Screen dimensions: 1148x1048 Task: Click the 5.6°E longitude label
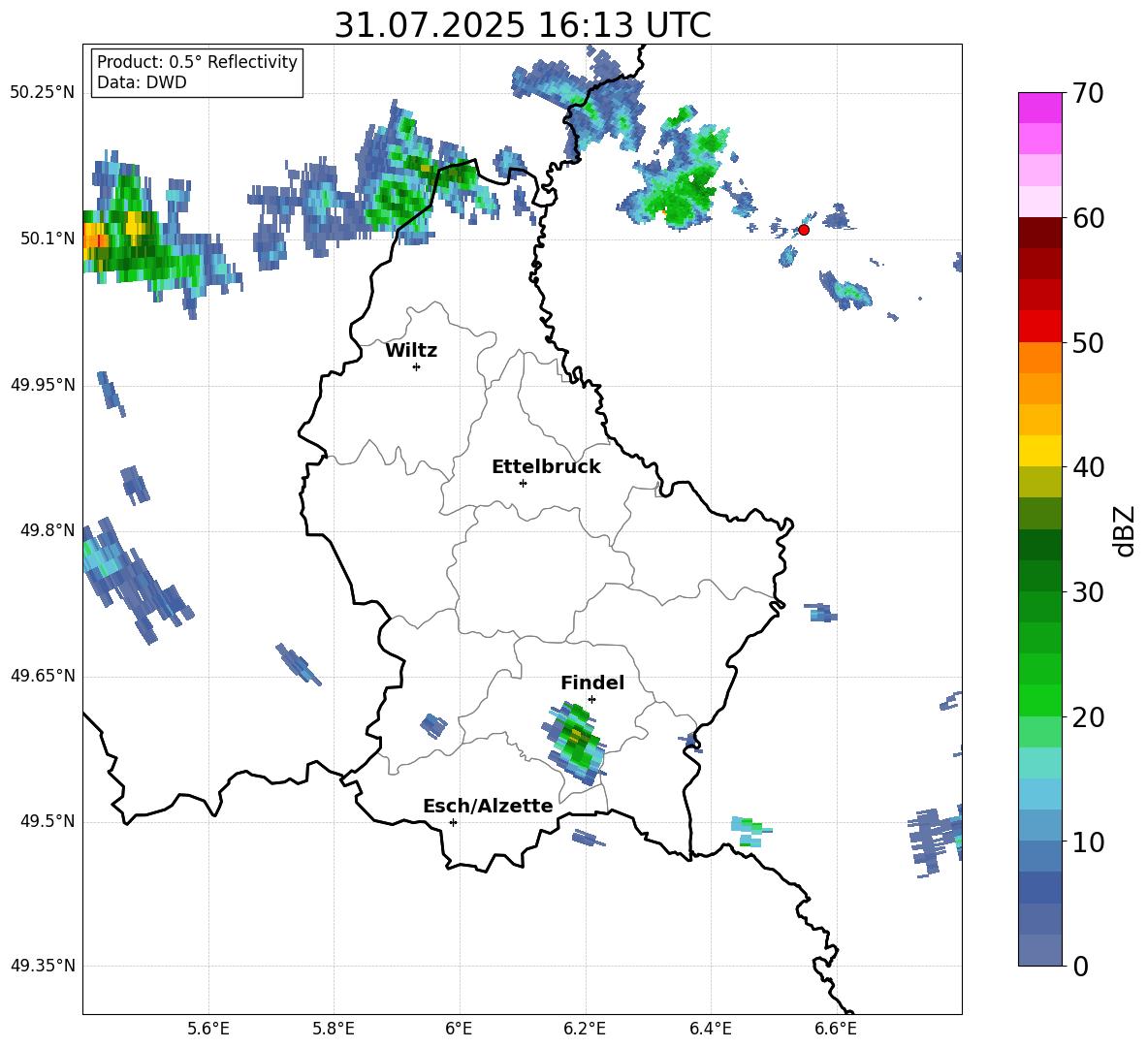(208, 1029)
